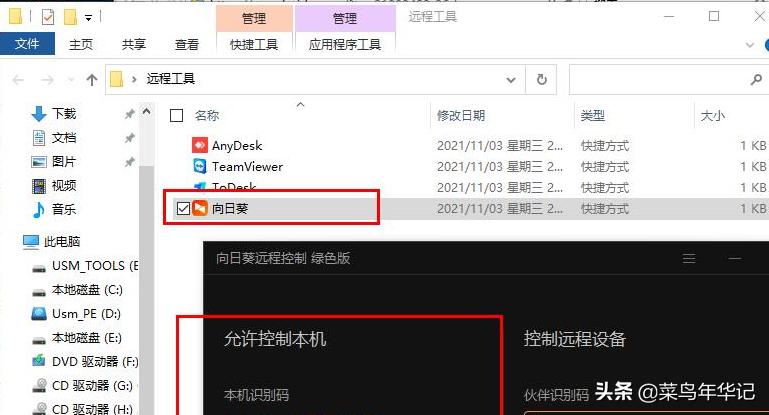Click the 下载 pin icon
Viewport: 769px width, 415px height.
(129, 114)
